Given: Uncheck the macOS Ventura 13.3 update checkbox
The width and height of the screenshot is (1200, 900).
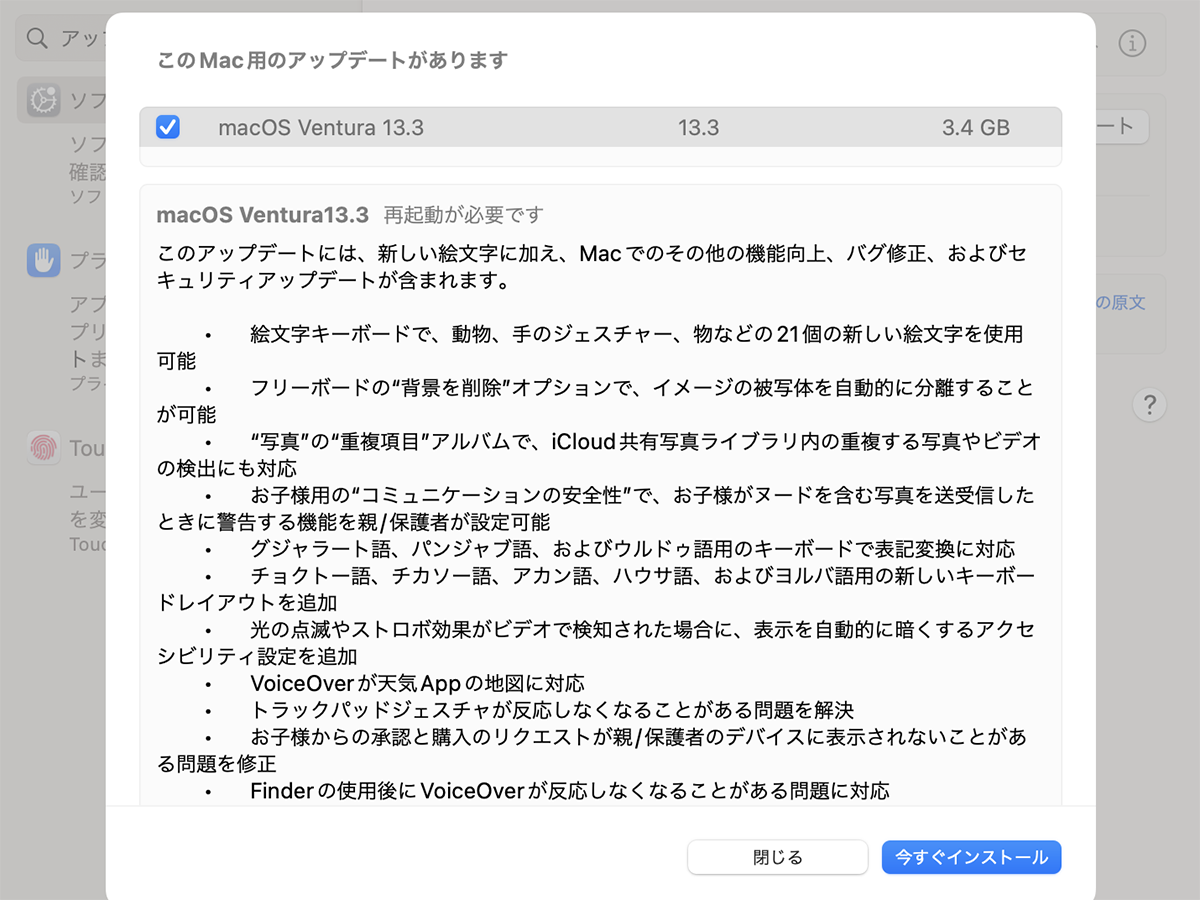Looking at the screenshot, I should coord(168,127).
